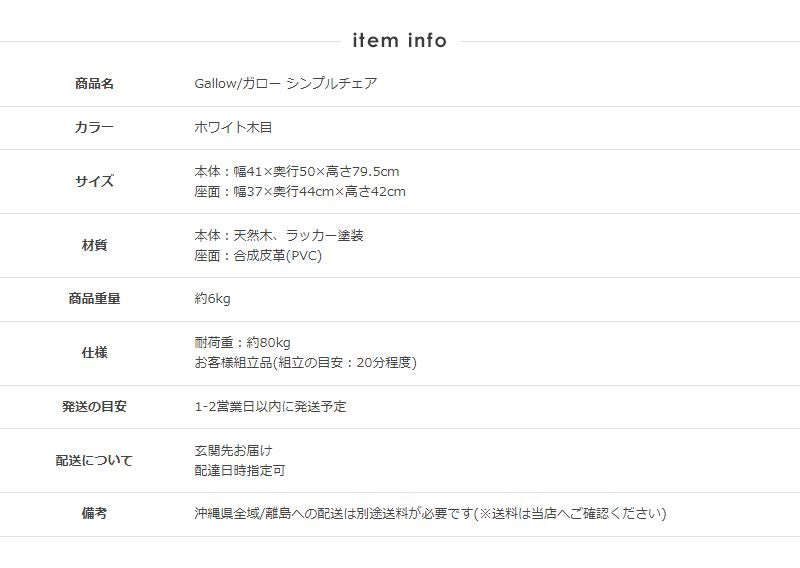Select the 配送について label
The height and width of the screenshot is (568, 800).
click(94, 460)
